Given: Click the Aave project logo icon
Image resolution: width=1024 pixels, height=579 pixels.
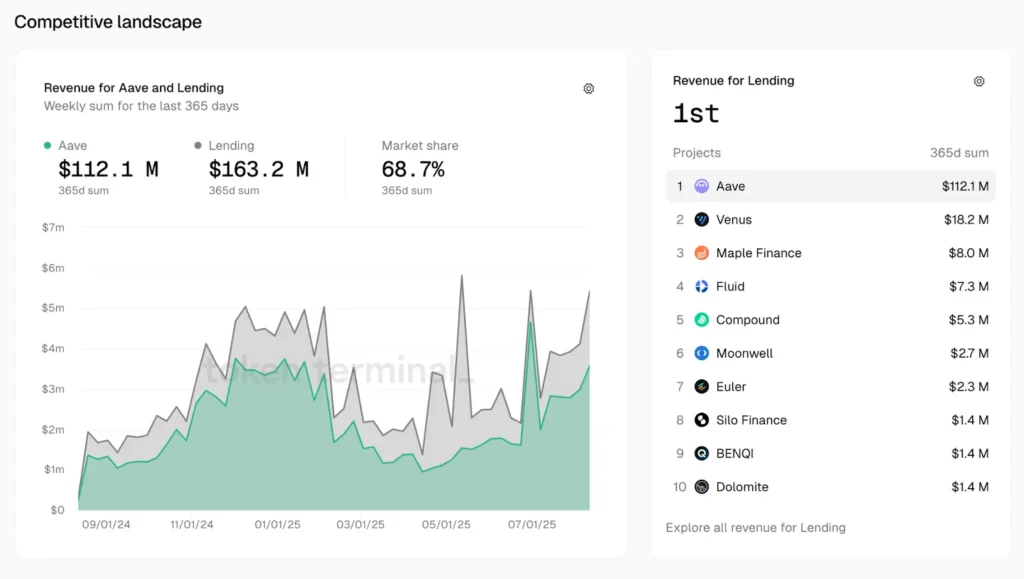Looking at the screenshot, I should pos(701,186).
